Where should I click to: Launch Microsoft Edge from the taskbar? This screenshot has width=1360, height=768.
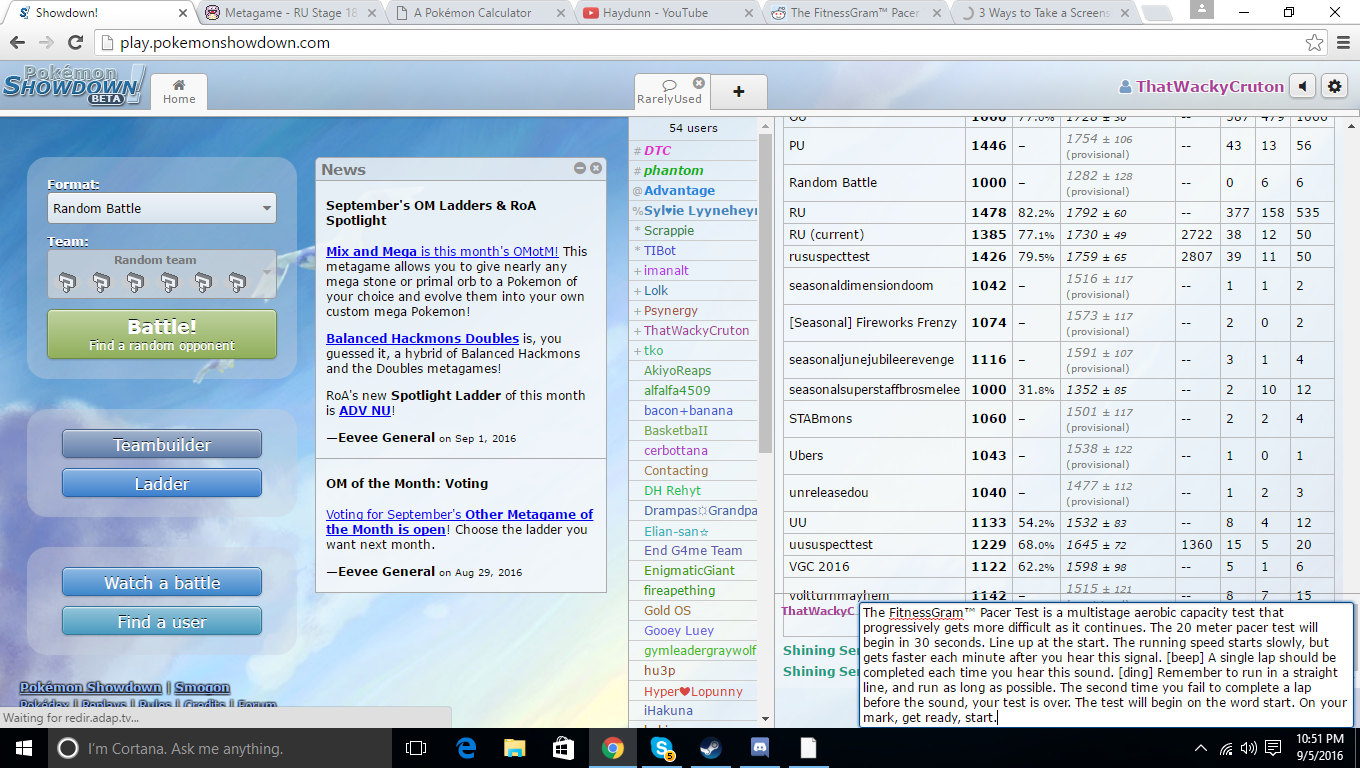[x=466, y=748]
